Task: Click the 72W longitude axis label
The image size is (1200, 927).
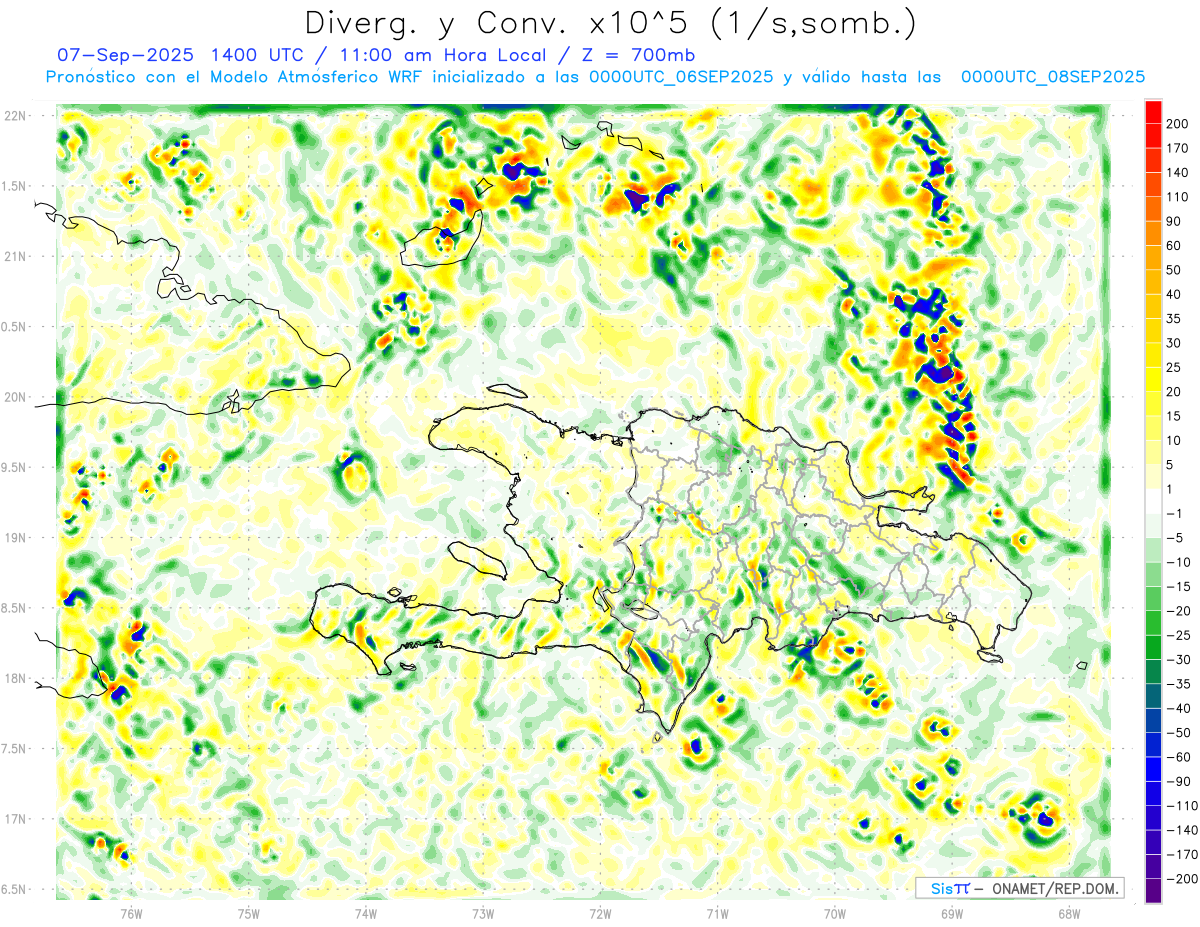Action: coord(600,912)
